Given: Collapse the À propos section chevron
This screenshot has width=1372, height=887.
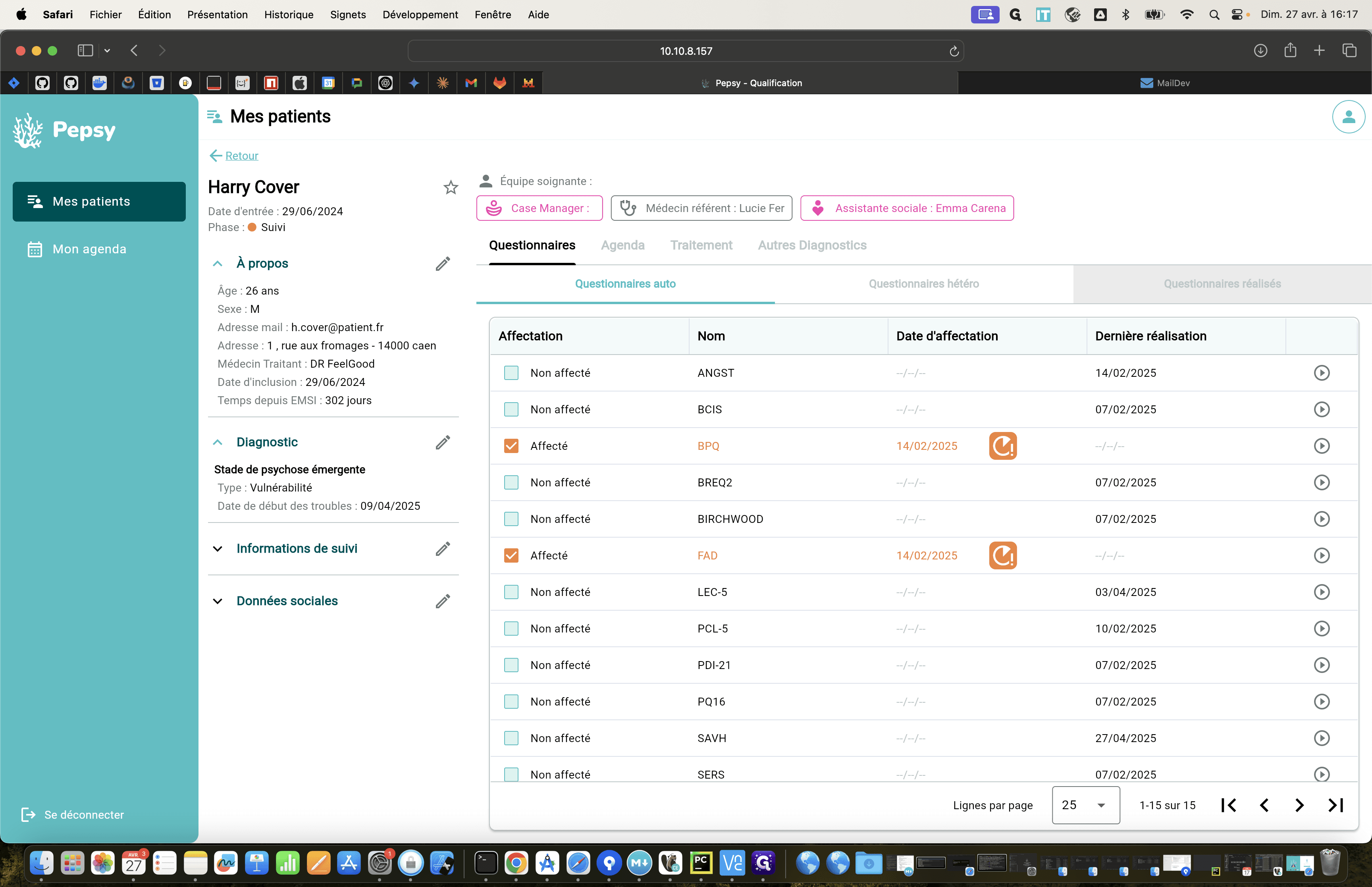Looking at the screenshot, I should 218,264.
